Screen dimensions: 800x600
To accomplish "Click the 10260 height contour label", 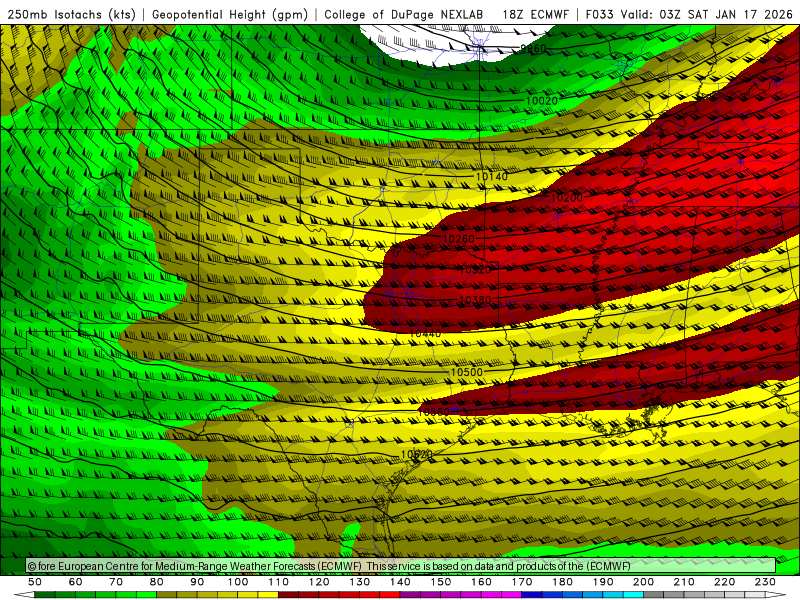I will click(x=458, y=239).
